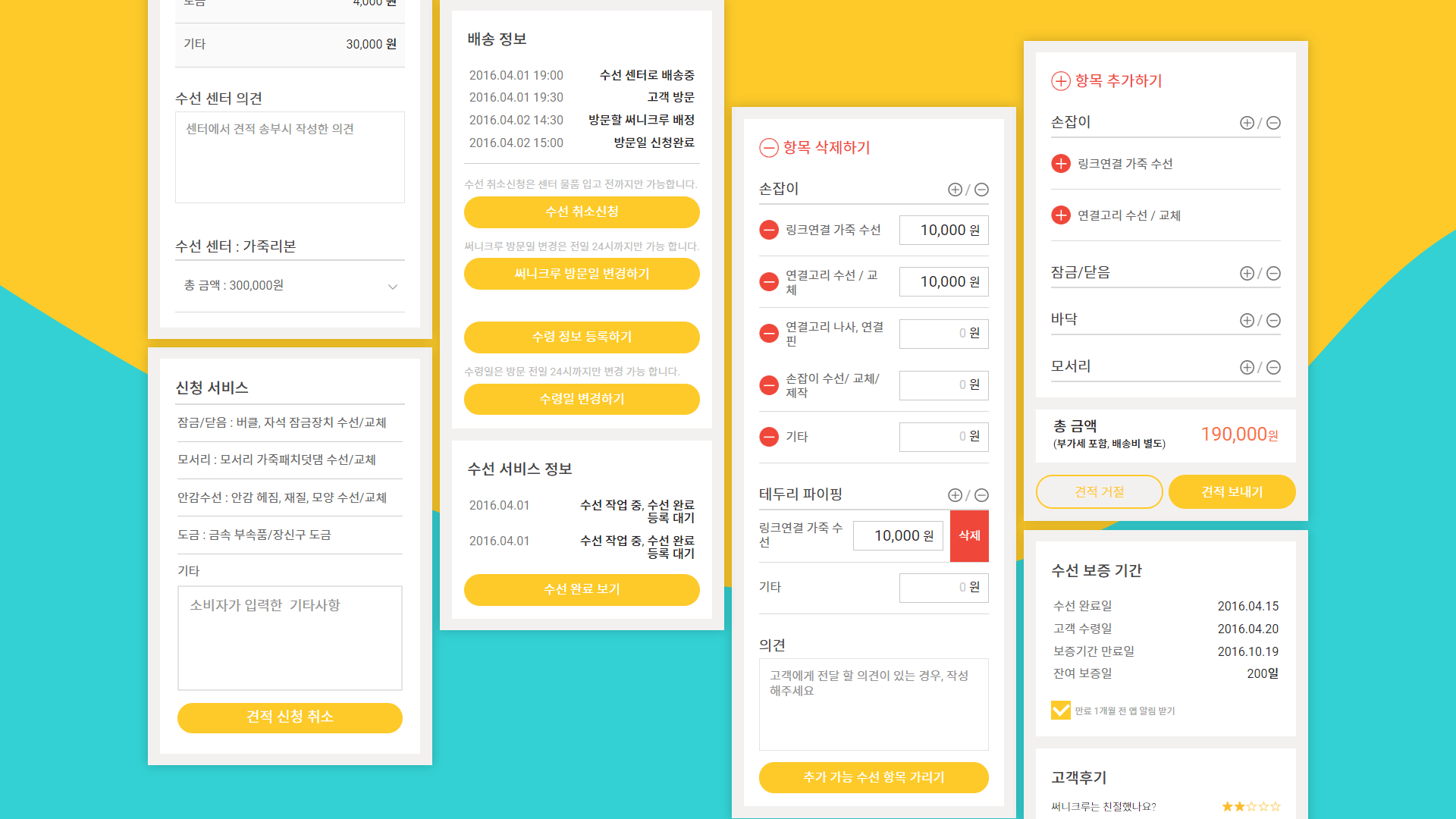1456x819 pixels.
Task: Click the minus circle icon of 항목 삭제하기
Action: pos(769,148)
